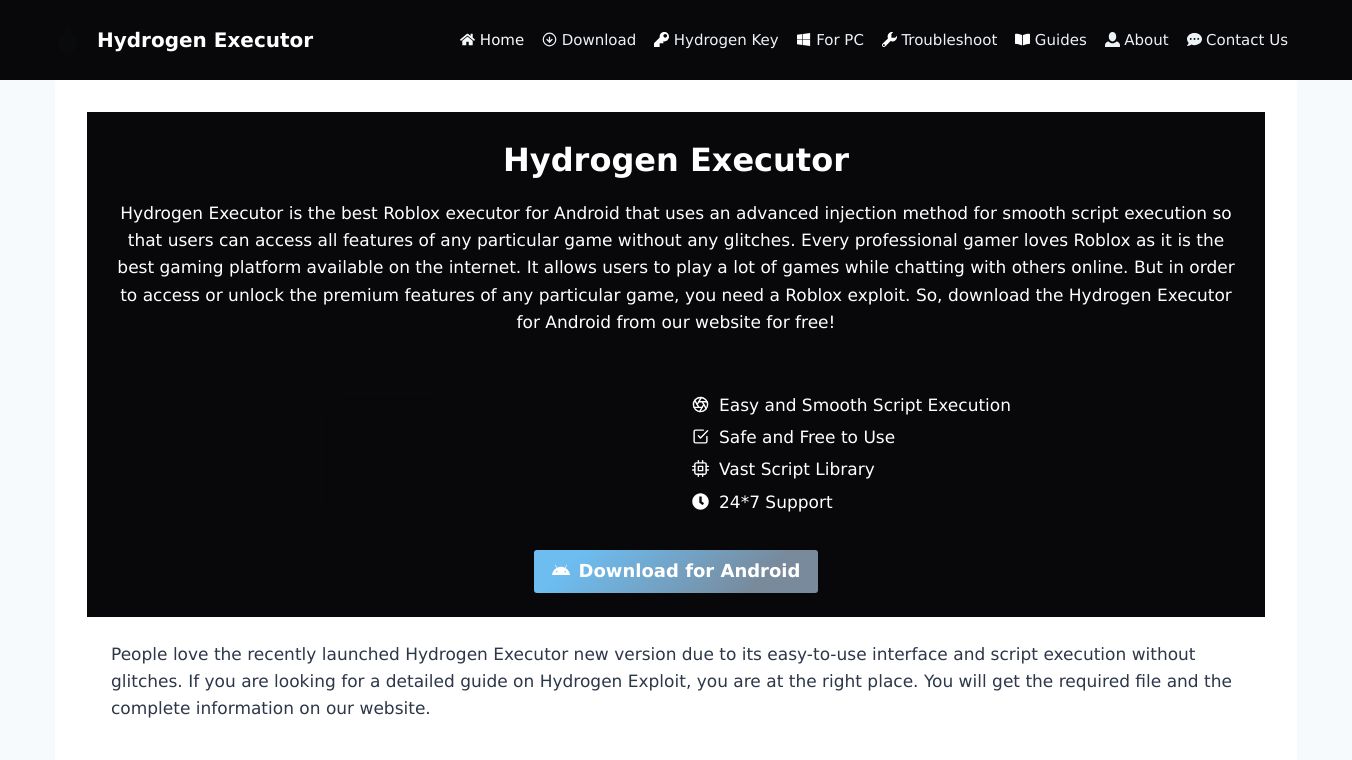1352x760 pixels.
Task: Click the chat bubble icon beside Contact Us
Action: point(1194,40)
